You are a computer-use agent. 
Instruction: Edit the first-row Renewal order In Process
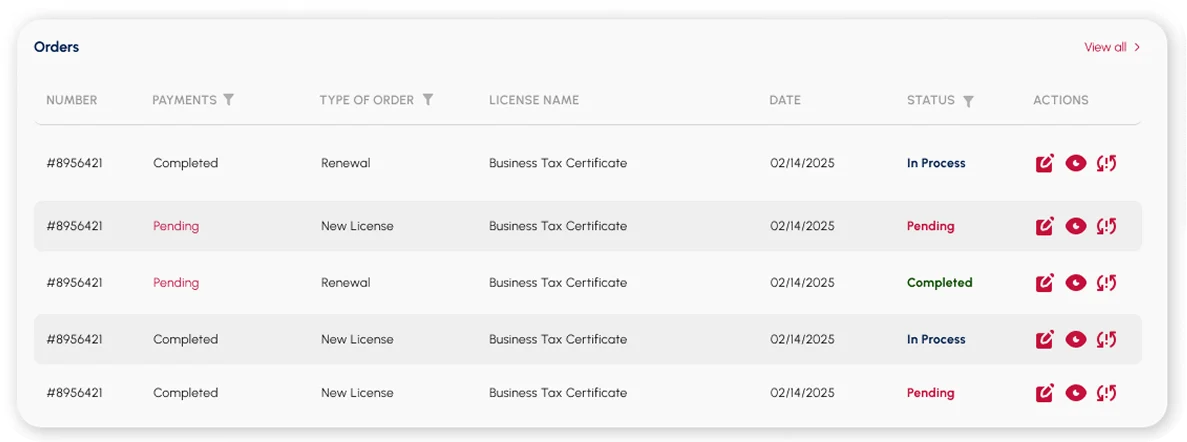tap(1045, 163)
